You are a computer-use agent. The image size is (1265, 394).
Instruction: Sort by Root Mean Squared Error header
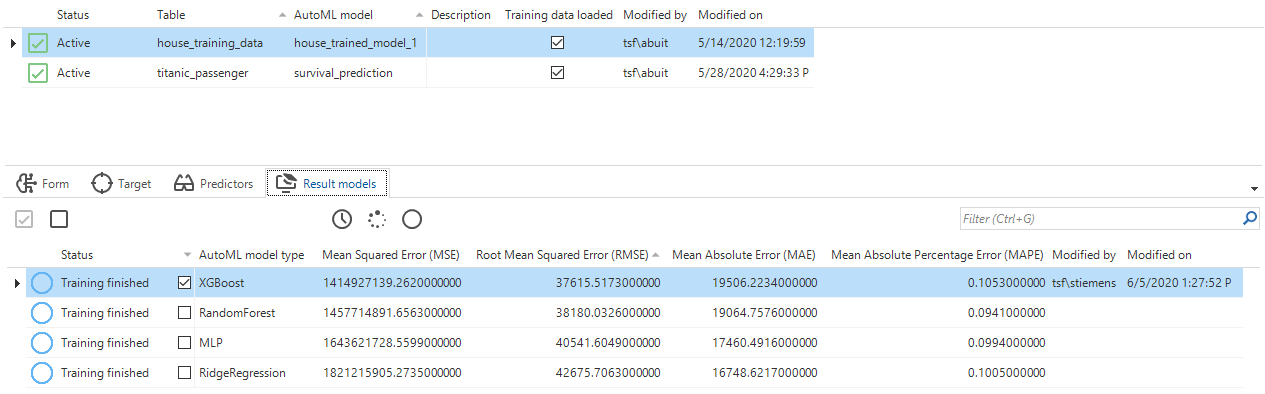pyautogui.click(x=562, y=255)
